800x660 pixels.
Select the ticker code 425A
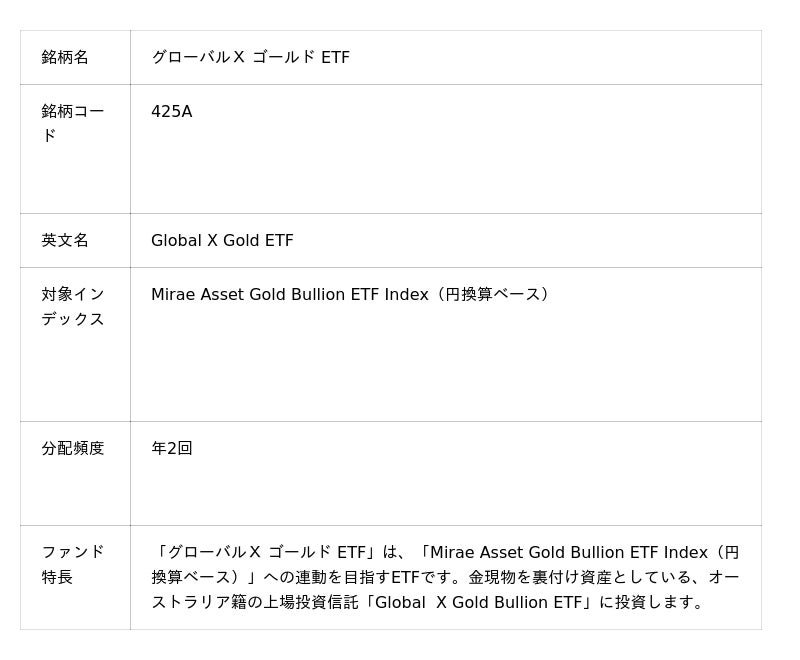tap(171, 111)
